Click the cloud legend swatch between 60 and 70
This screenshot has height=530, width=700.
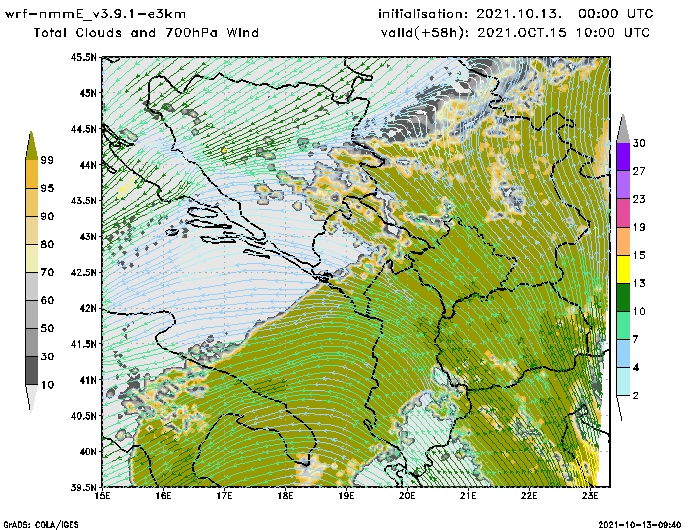31,286
